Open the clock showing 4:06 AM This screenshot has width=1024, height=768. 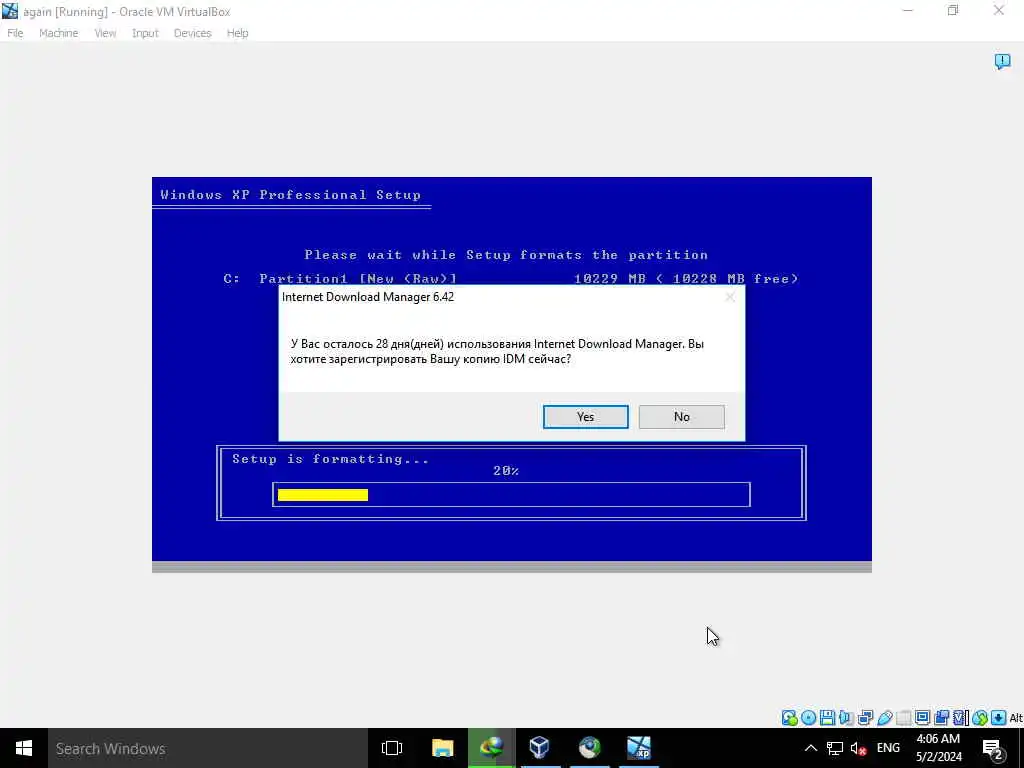(x=938, y=748)
